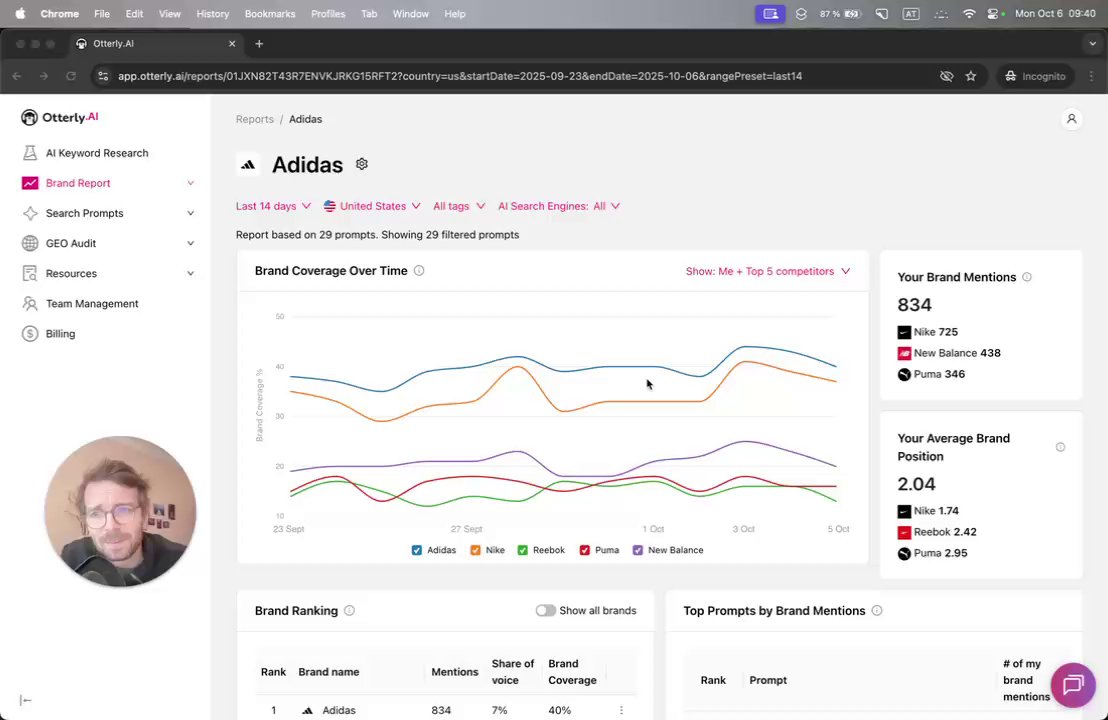Click the settings gear next to Adidas
This screenshot has width=1108, height=720.
[362, 164]
